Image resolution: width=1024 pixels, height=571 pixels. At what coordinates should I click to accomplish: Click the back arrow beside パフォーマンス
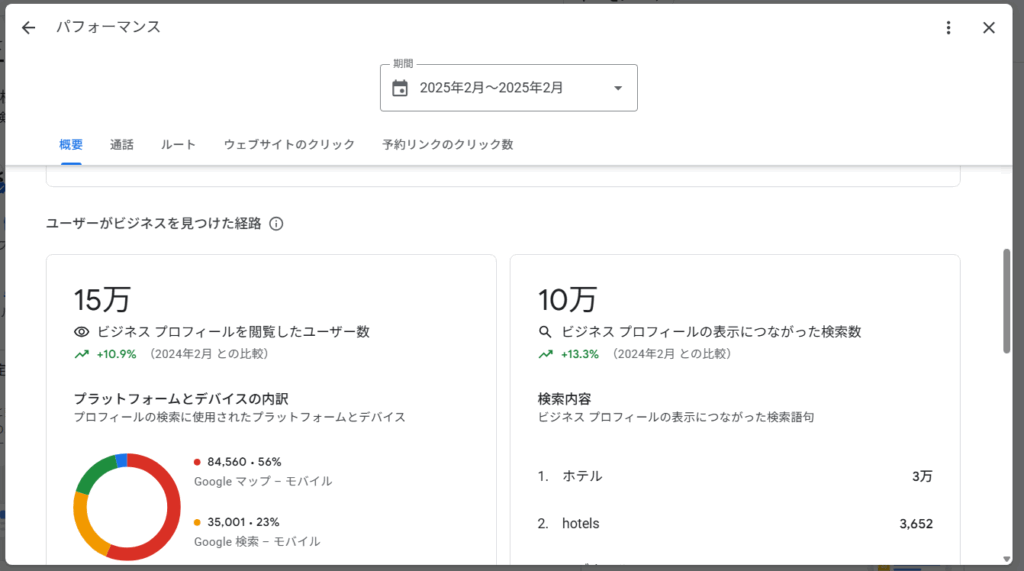pyautogui.click(x=28, y=28)
